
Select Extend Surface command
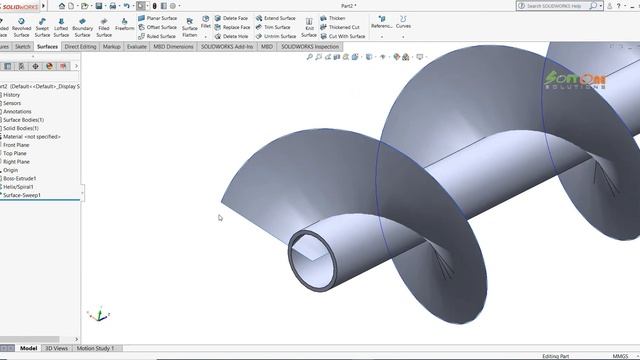coord(276,18)
